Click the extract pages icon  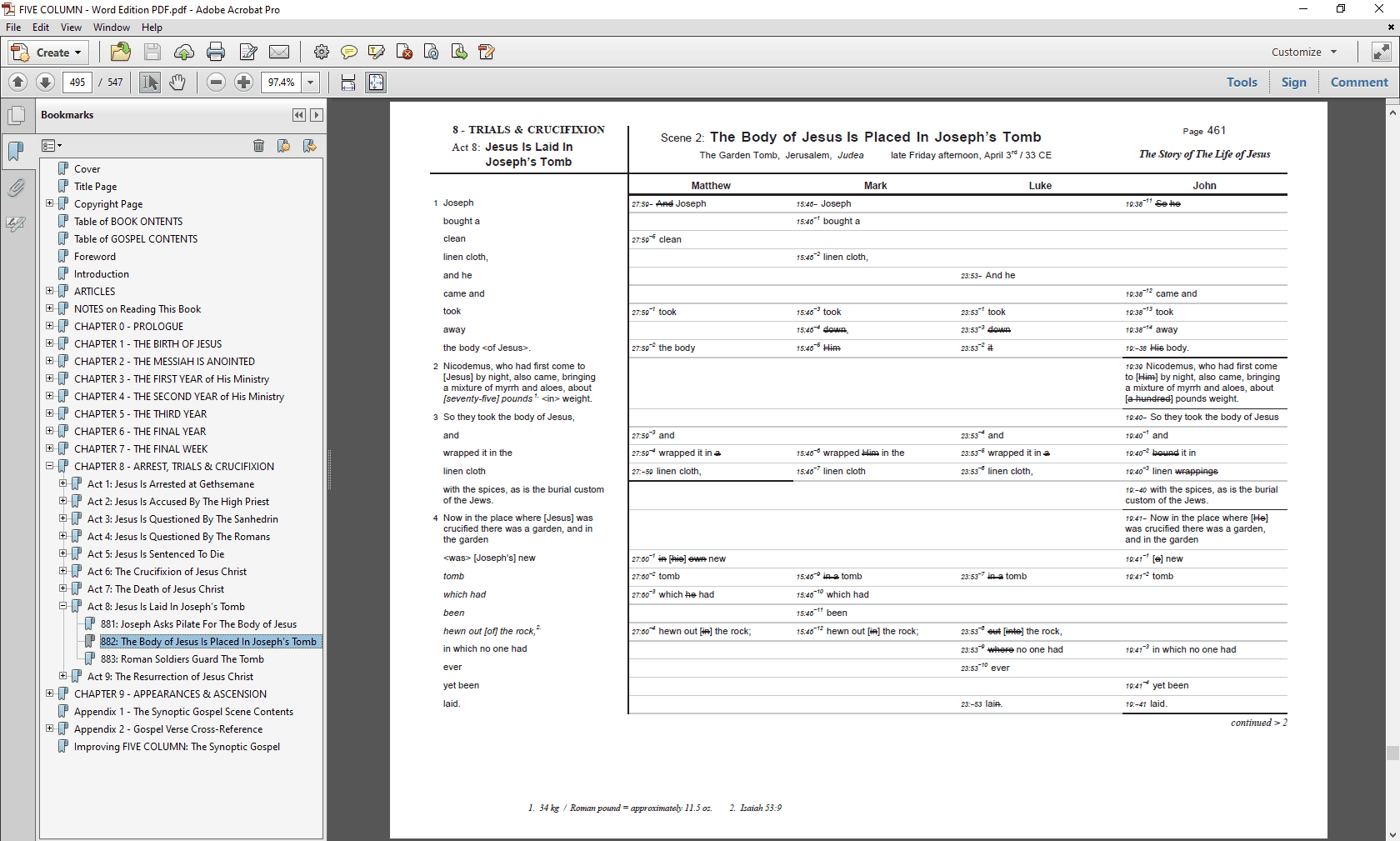coord(459,52)
